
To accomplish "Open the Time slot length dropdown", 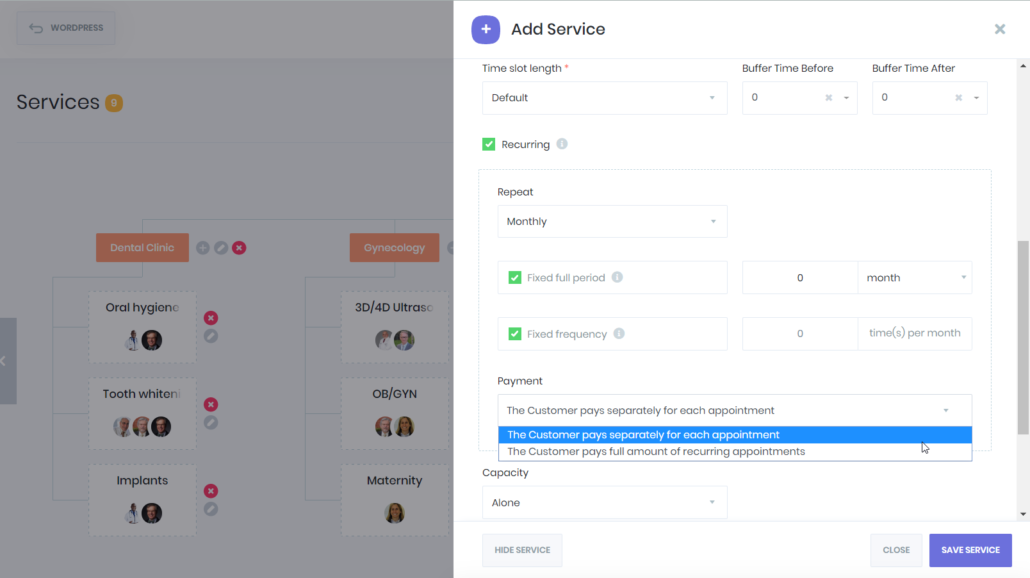I will click(x=604, y=98).
